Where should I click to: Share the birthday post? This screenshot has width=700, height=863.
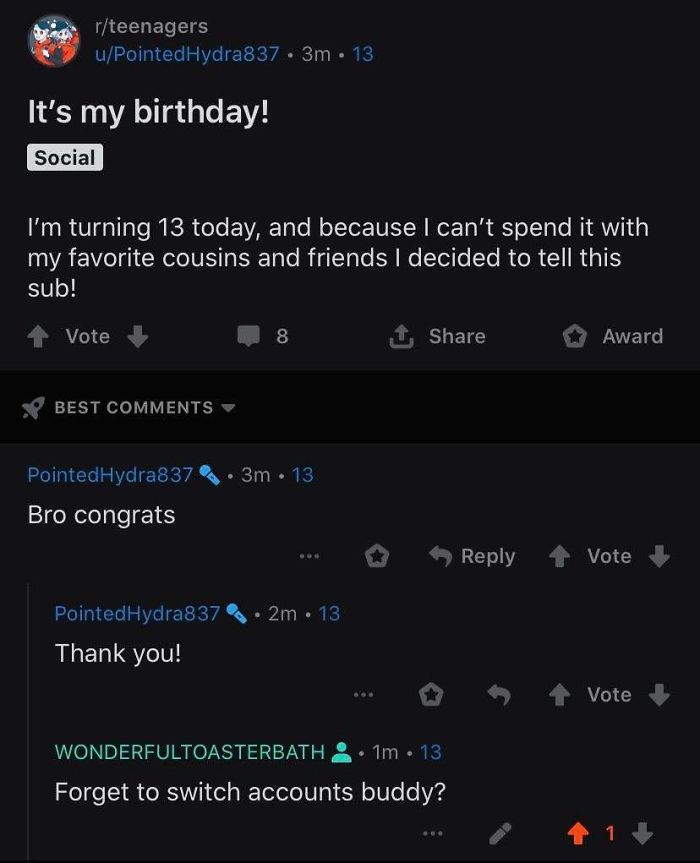click(x=437, y=337)
